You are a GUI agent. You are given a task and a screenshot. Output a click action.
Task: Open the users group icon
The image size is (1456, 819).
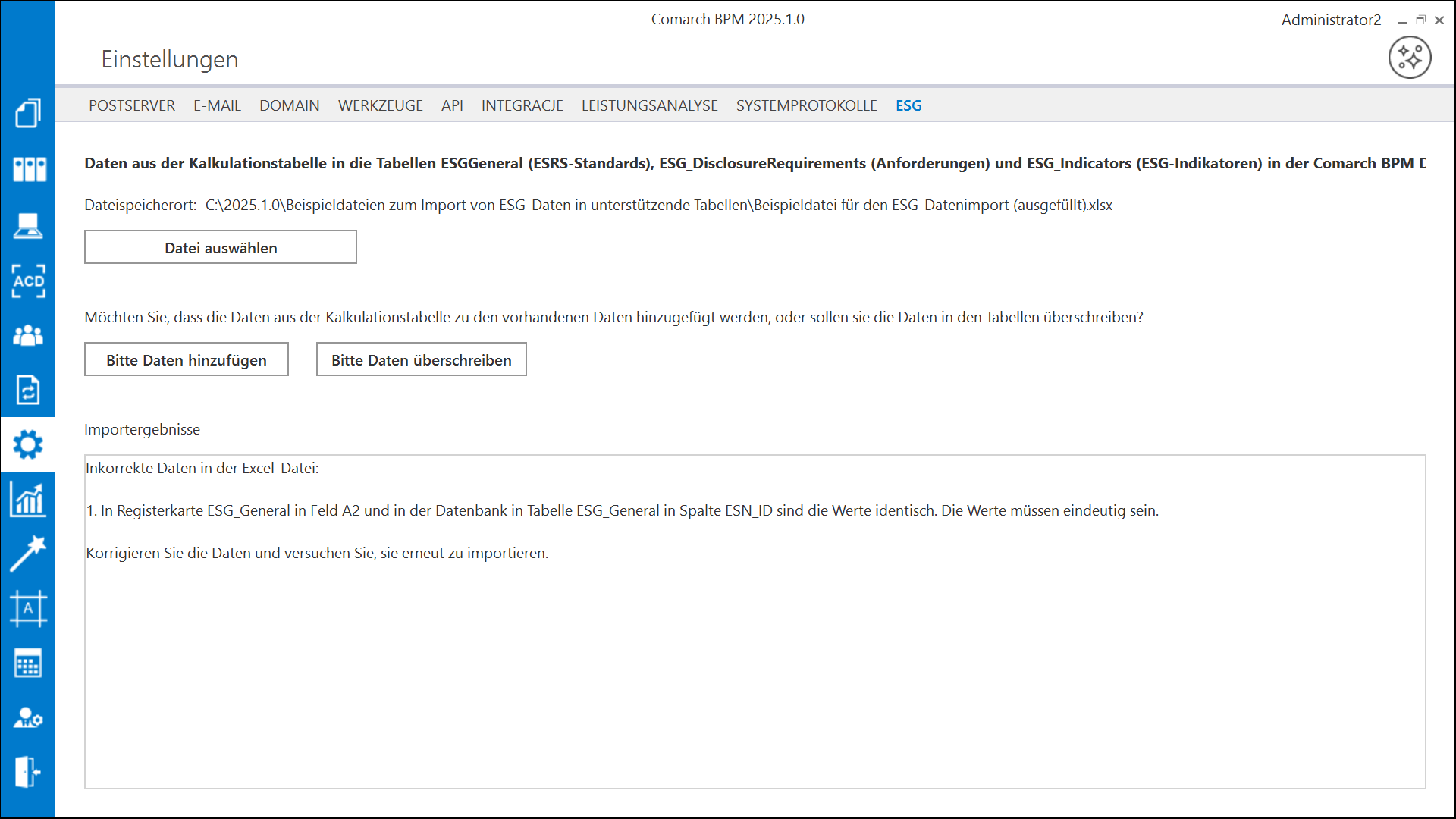(28, 335)
